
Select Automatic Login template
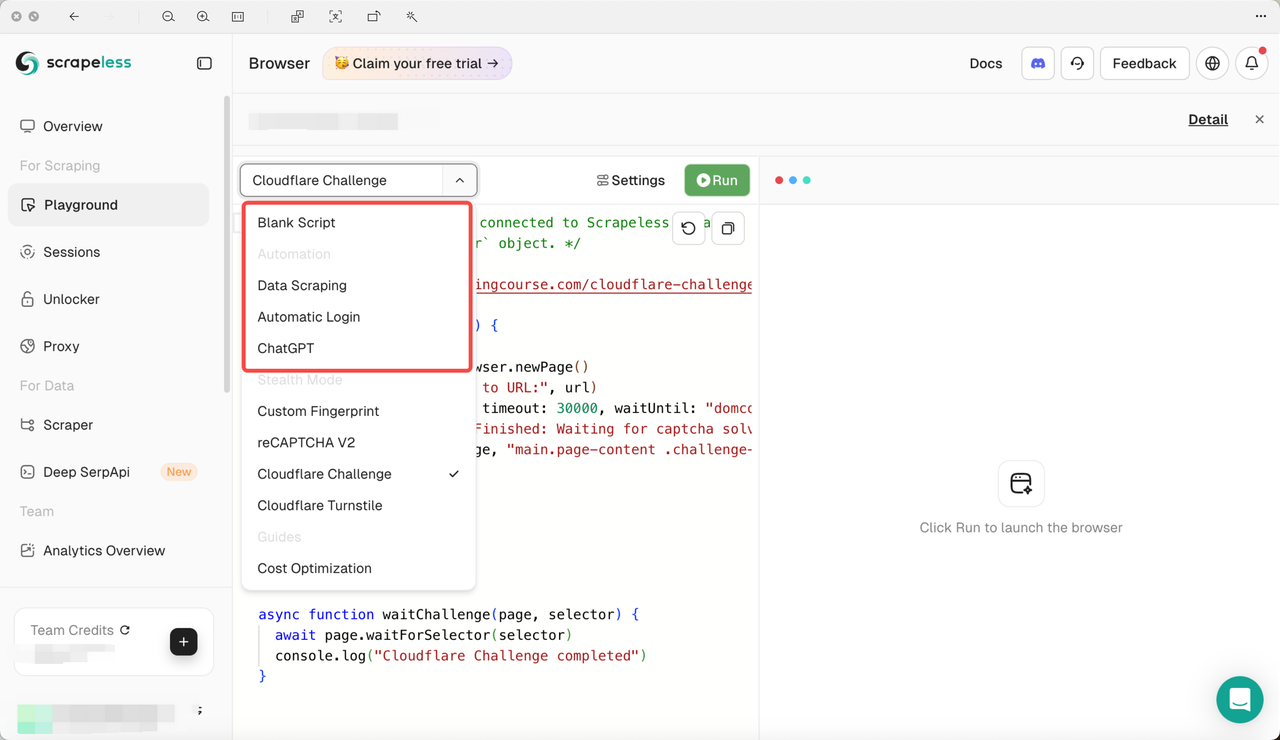pyautogui.click(x=358, y=317)
